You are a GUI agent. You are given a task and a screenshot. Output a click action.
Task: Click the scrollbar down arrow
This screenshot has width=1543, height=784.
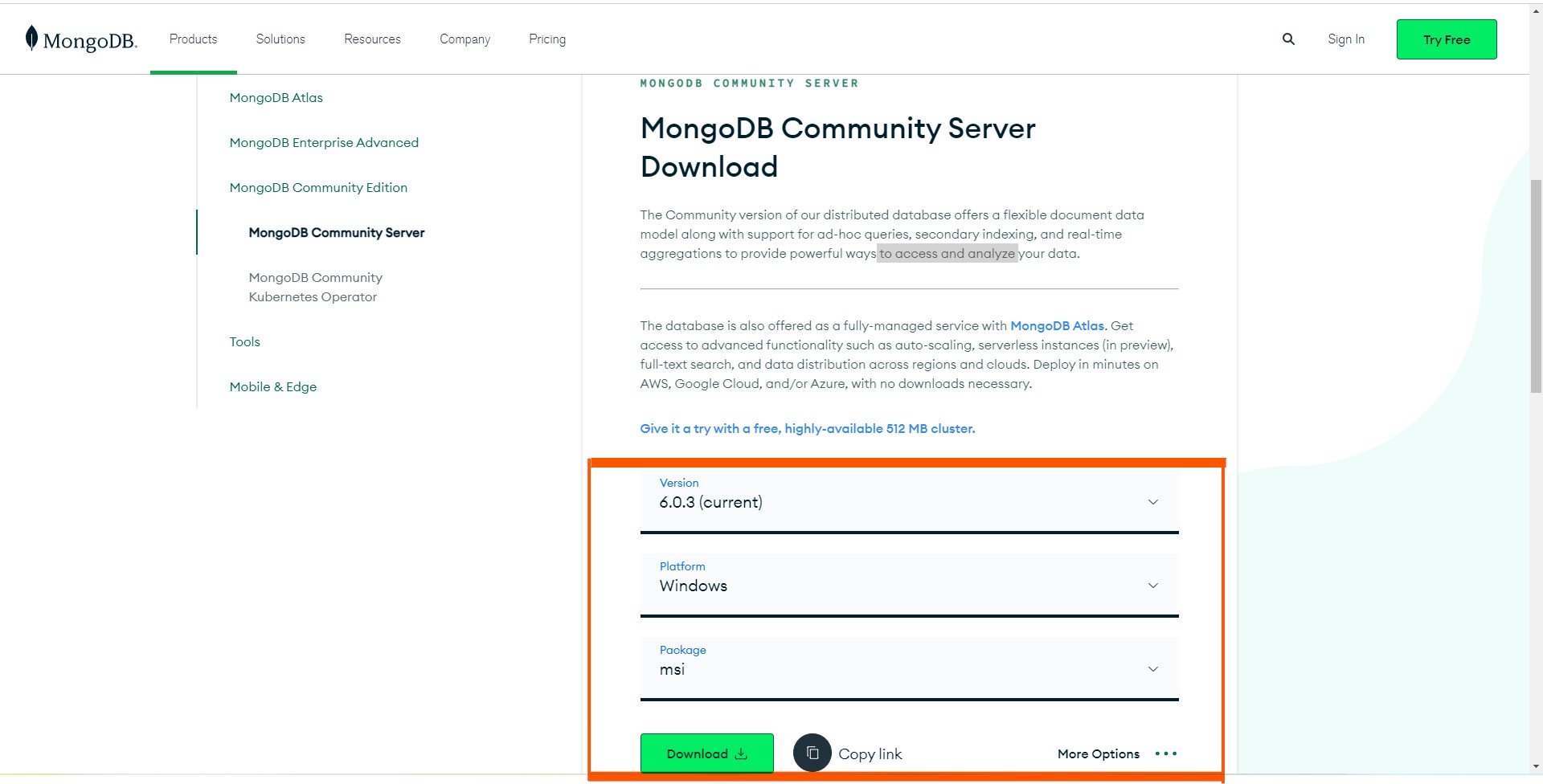pyautogui.click(x=1536, y=766)
